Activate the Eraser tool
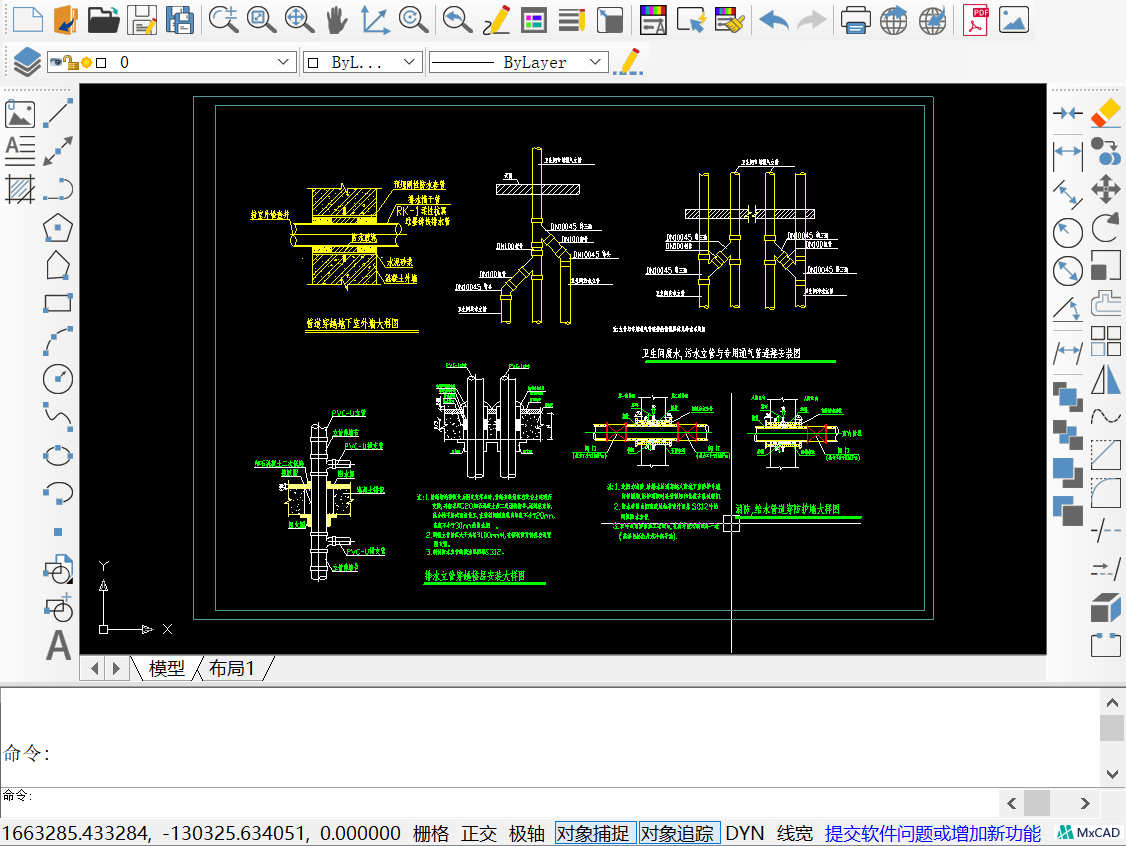Image resolution: width=1127 pixels, height=846 pixels. 1105,113
